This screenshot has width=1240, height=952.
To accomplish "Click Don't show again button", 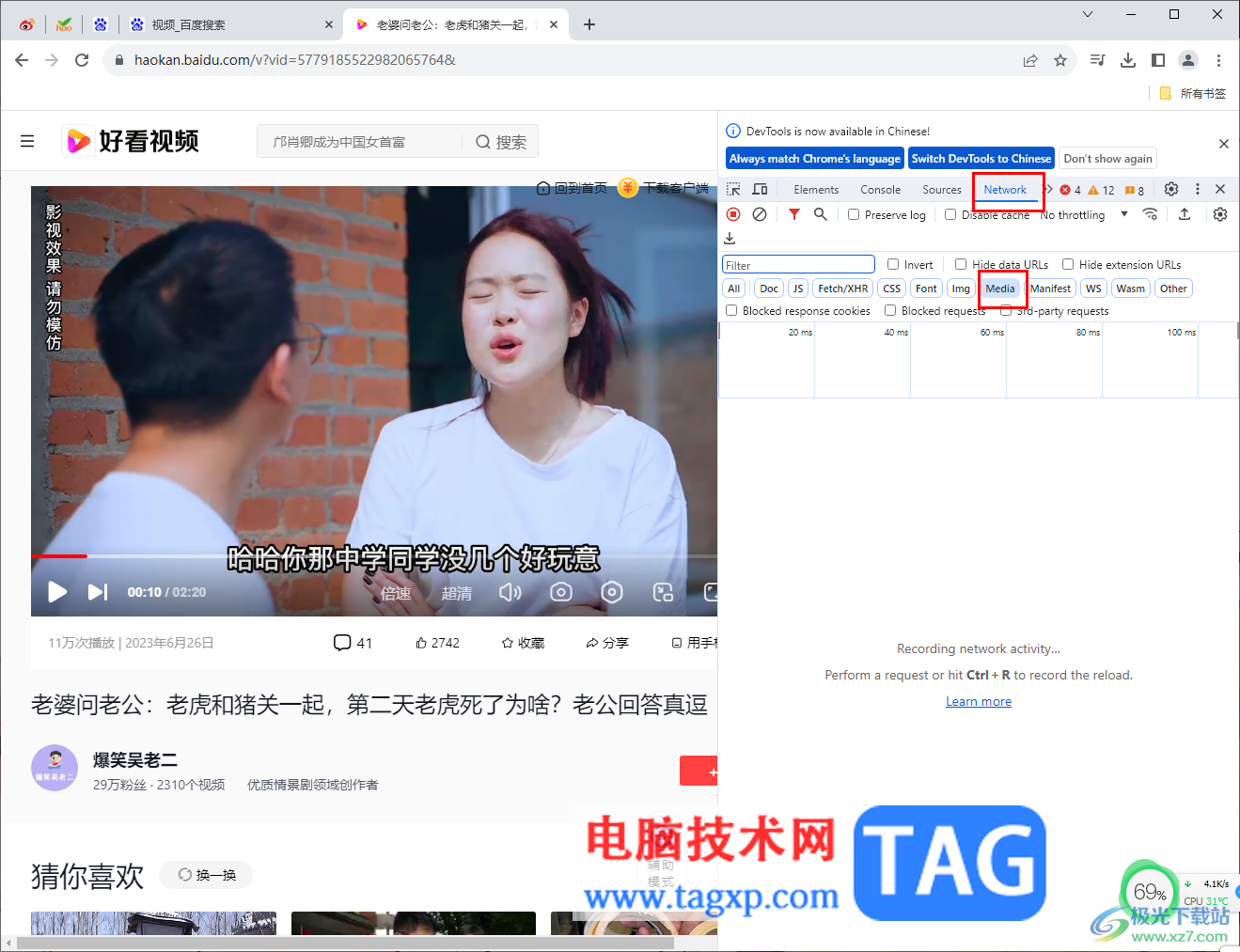I will pyautogui.click(x=1107, y=159).
